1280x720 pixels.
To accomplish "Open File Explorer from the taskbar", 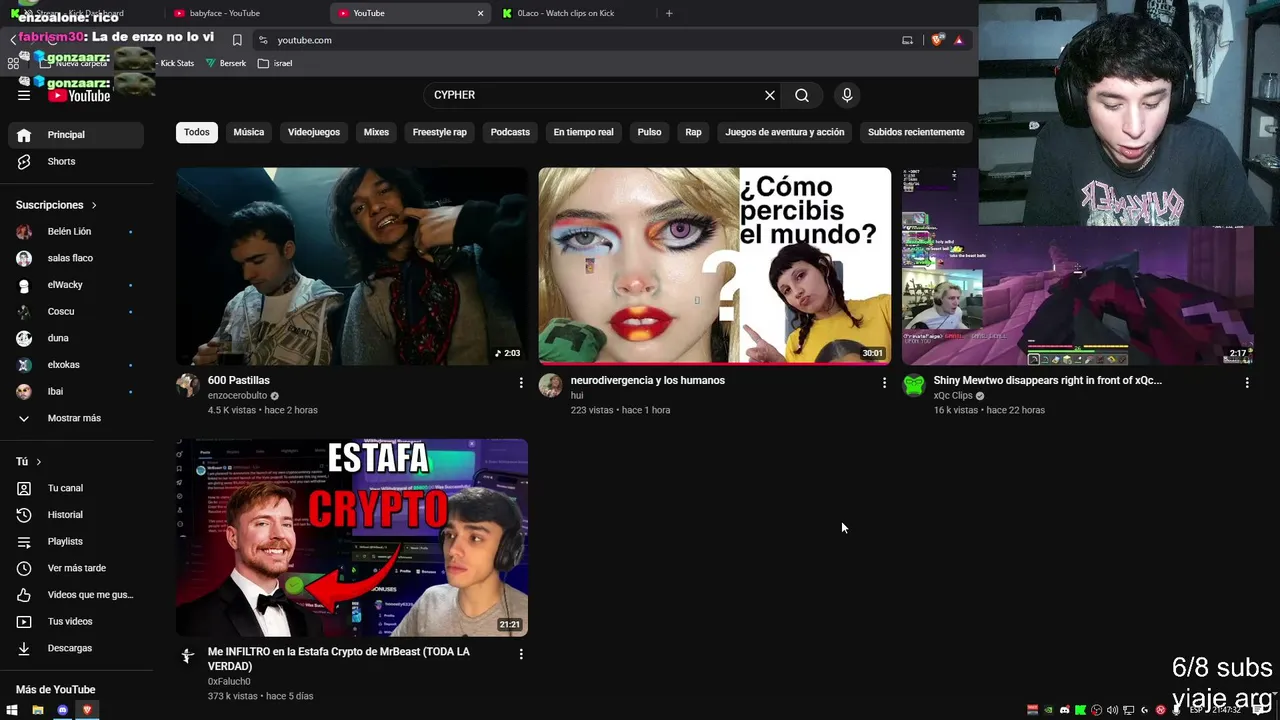I will point(38,710).
